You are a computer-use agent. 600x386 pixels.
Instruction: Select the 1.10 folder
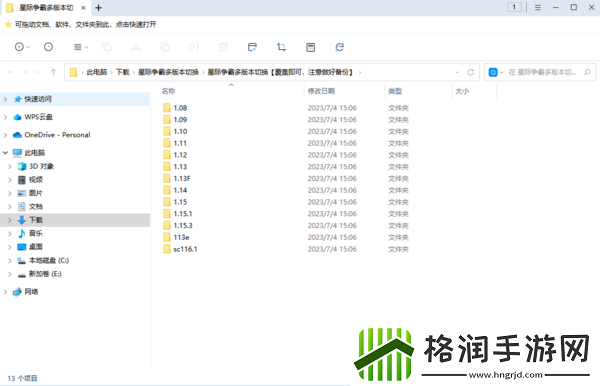click(x=180, y=131)
